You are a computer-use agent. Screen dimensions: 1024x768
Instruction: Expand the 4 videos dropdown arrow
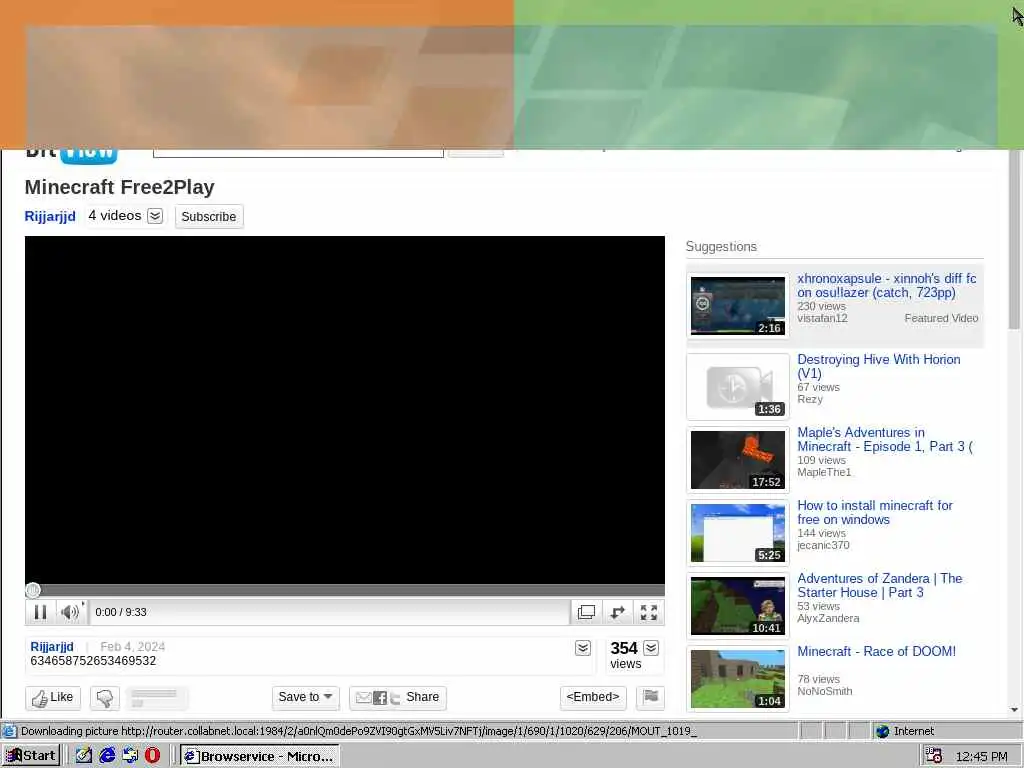(x=155, y=216)
